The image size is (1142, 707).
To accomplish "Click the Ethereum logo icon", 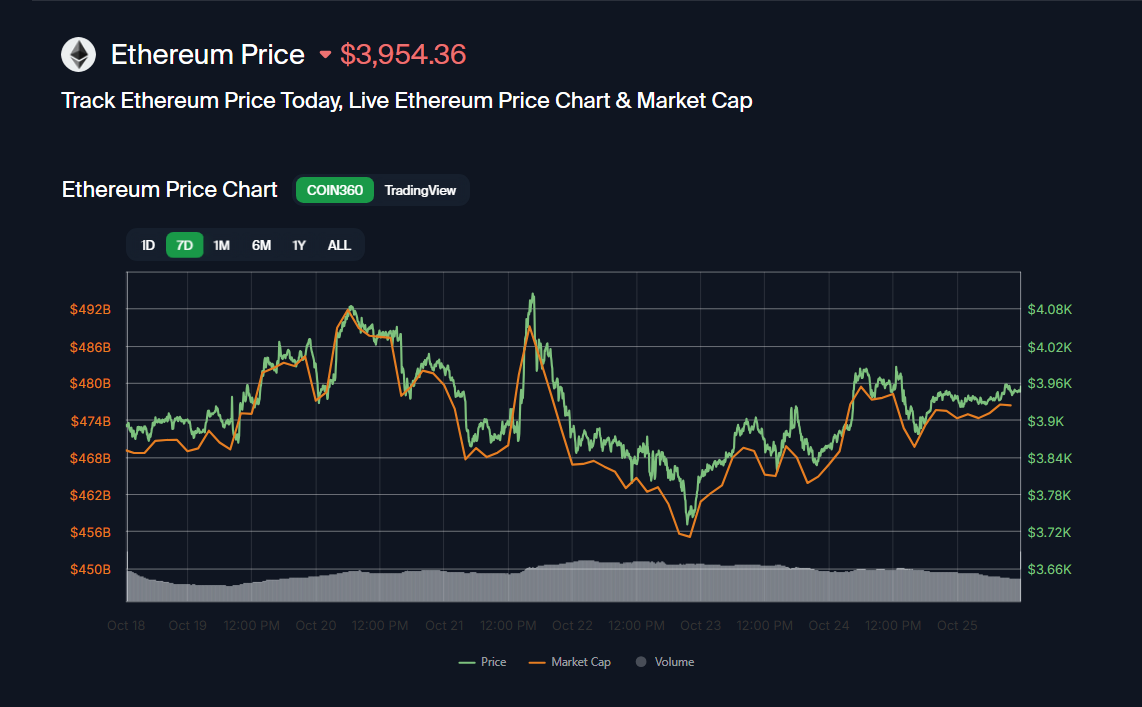I will 77,54.
